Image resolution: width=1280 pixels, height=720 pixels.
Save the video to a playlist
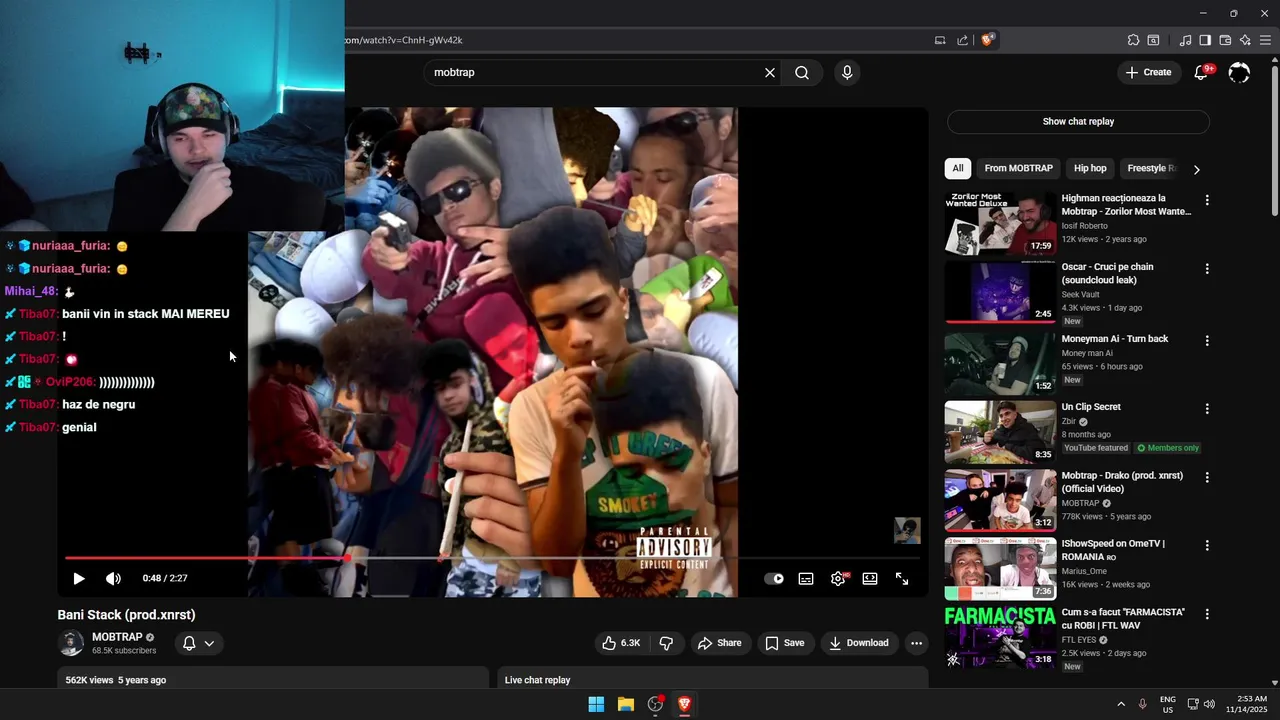click(785, 643)
